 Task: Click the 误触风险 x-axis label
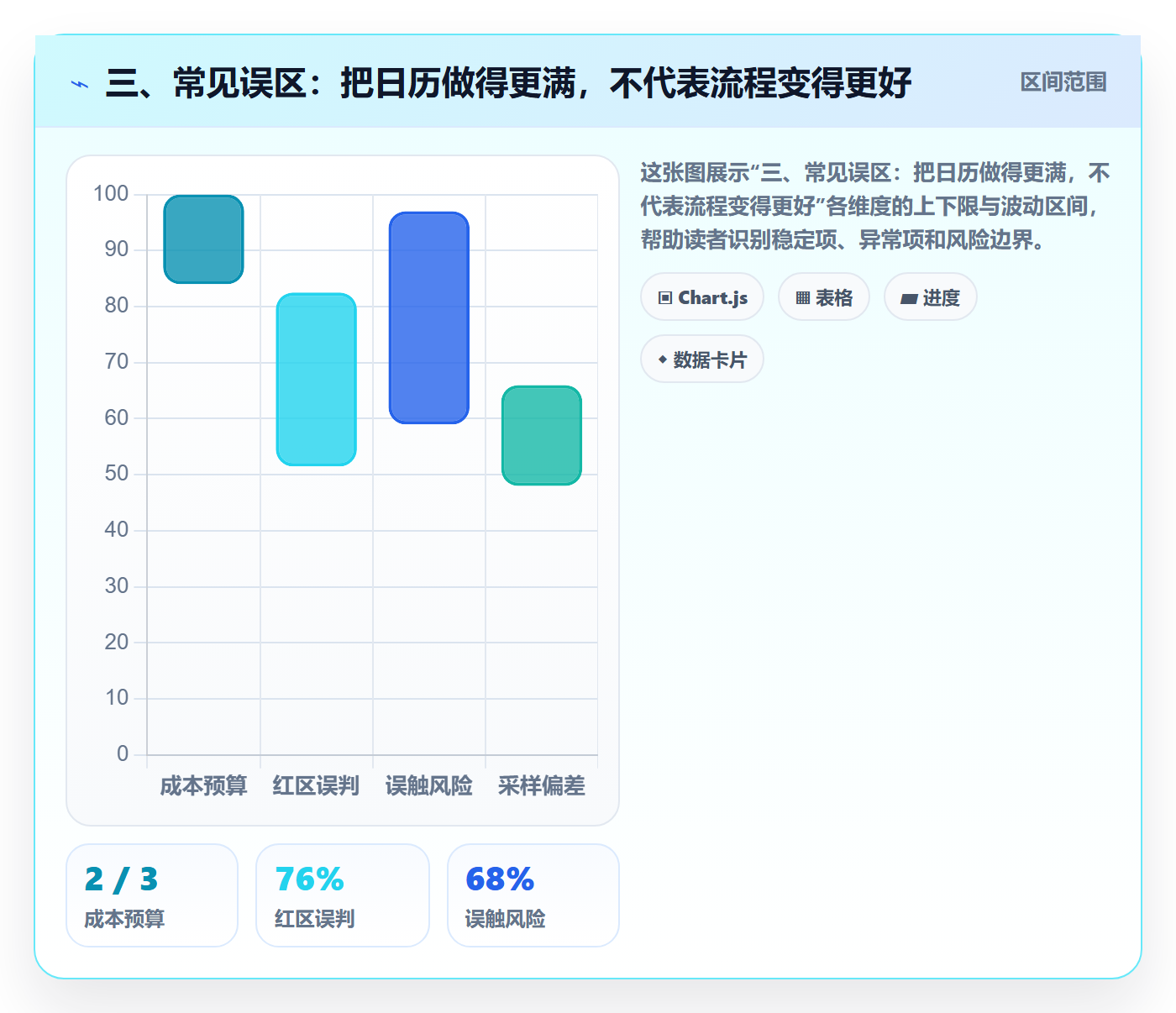point(429,786)
